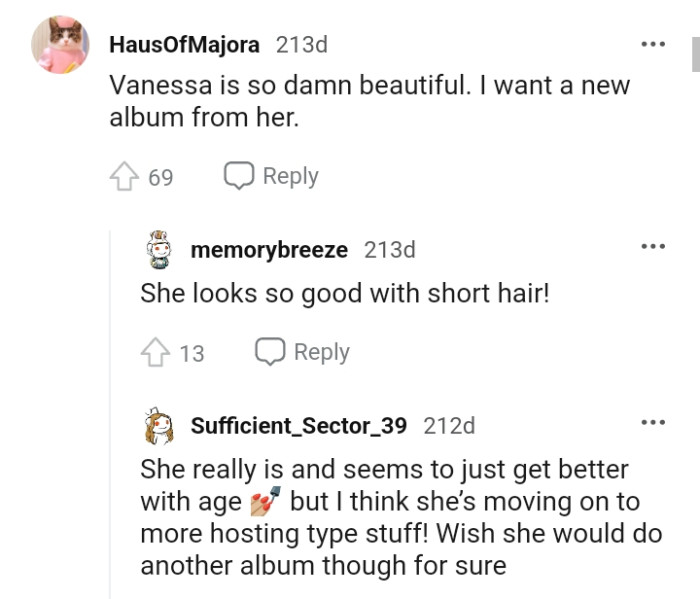Visit Sufficient_Sector_39's profile via username

pos(298,425)
